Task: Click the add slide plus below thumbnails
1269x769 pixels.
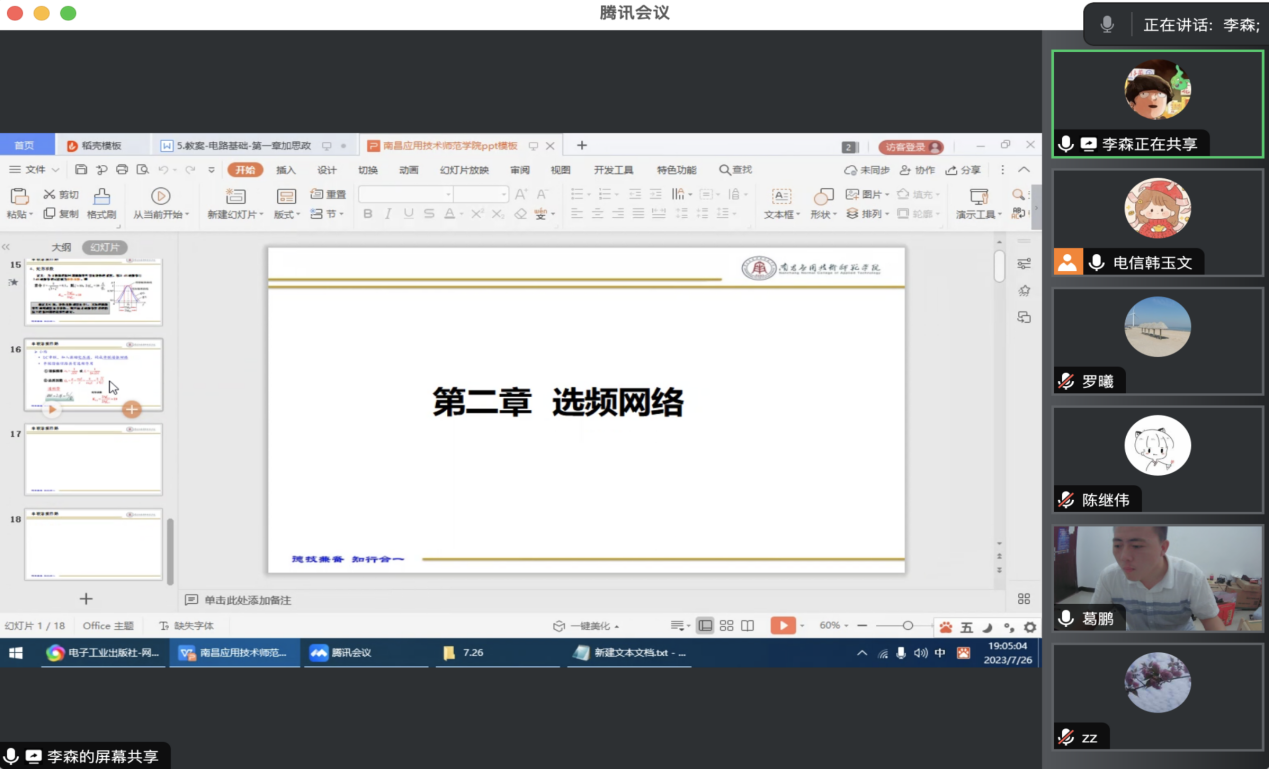Action: (86, 598)
